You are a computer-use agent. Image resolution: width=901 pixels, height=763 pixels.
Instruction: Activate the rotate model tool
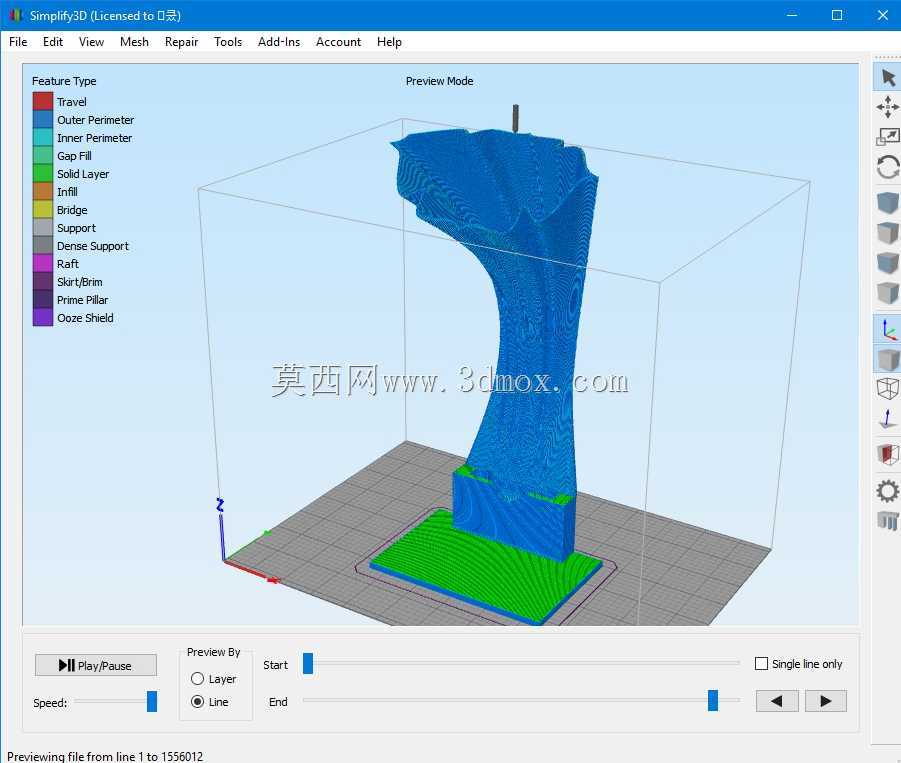point(888,168)
